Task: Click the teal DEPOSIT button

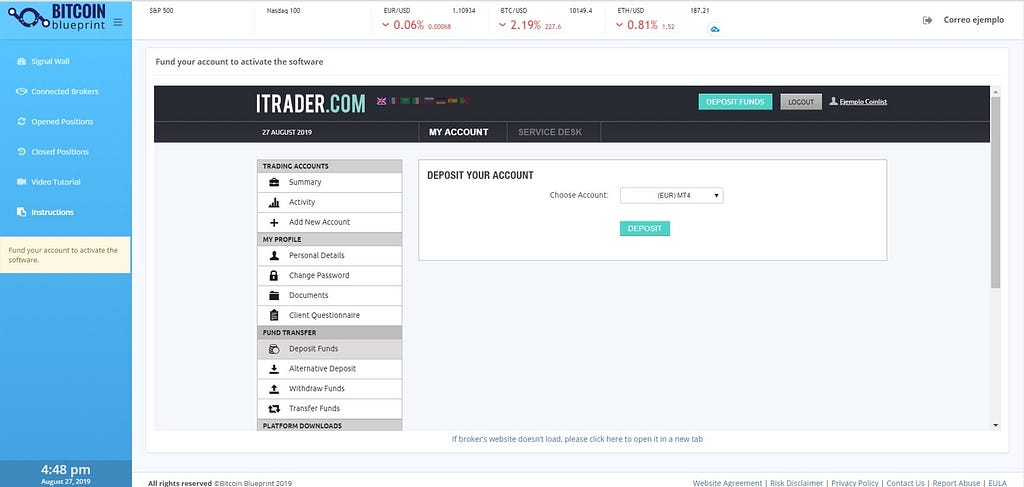Action: coord(645,228)
